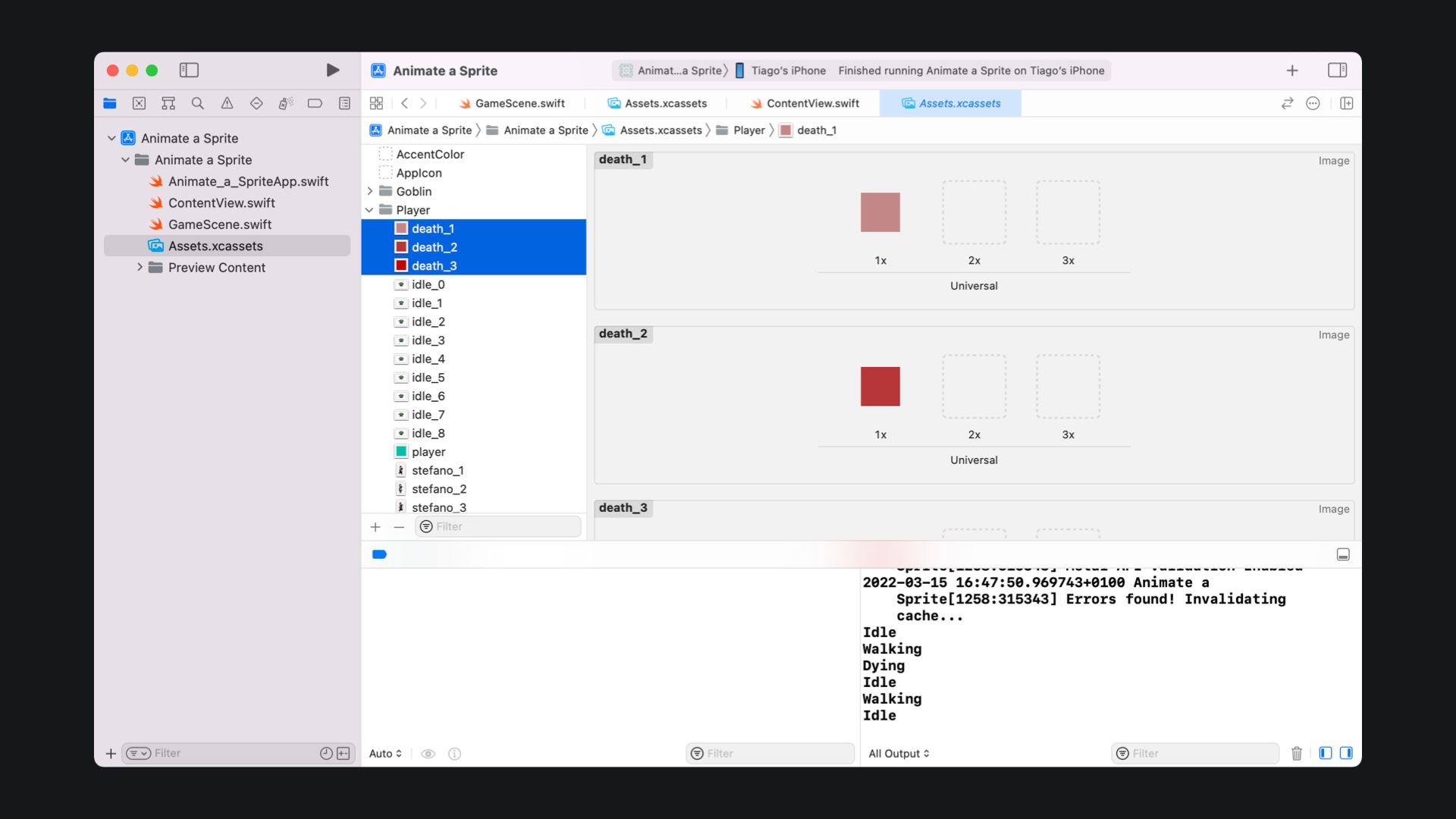Open the Breakpoint navigator icon
1456x819 pixels.
coord(315,103)
